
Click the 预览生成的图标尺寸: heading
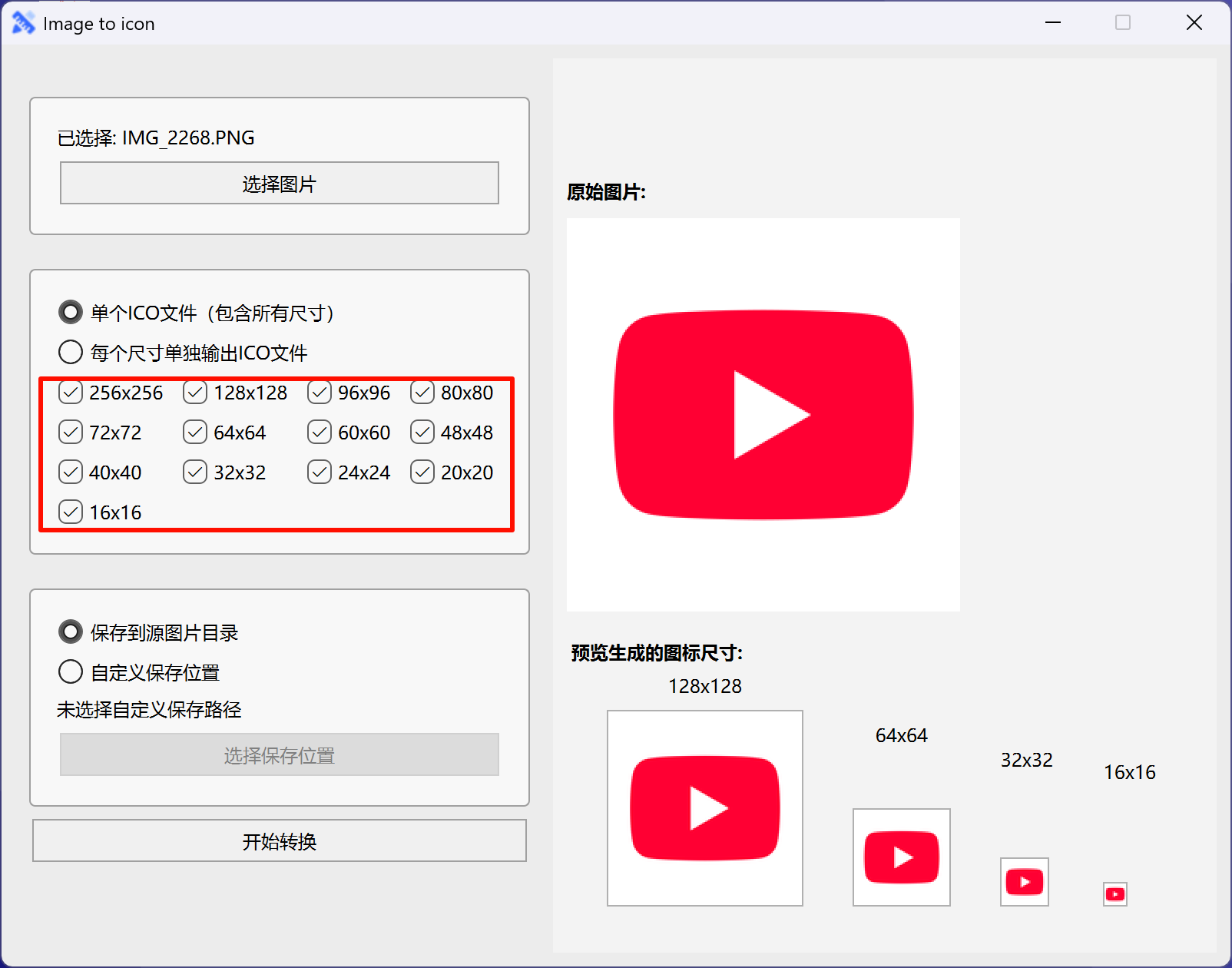pos(657,653)
